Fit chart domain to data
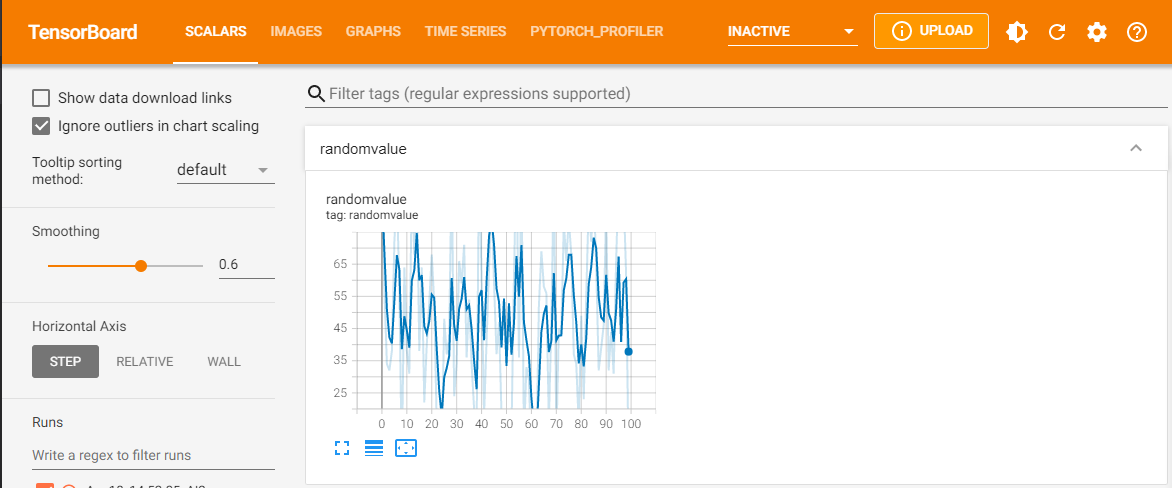Image resolution: width=1172 pixels, height=488 pixels. pos(406,448)
